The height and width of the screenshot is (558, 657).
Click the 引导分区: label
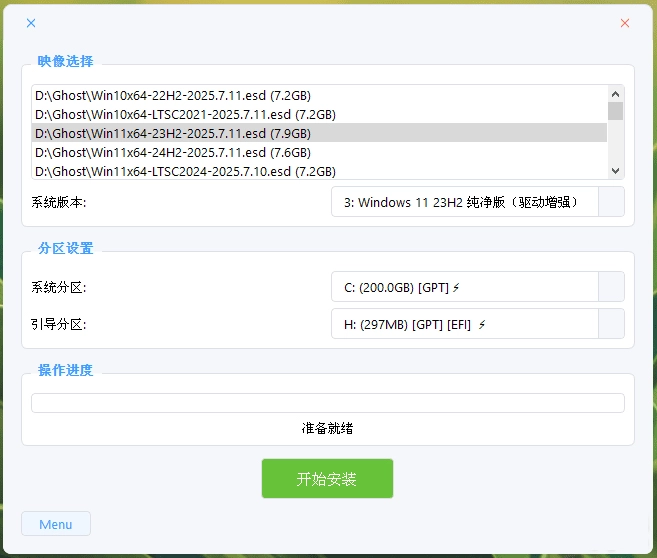(59, 324)
